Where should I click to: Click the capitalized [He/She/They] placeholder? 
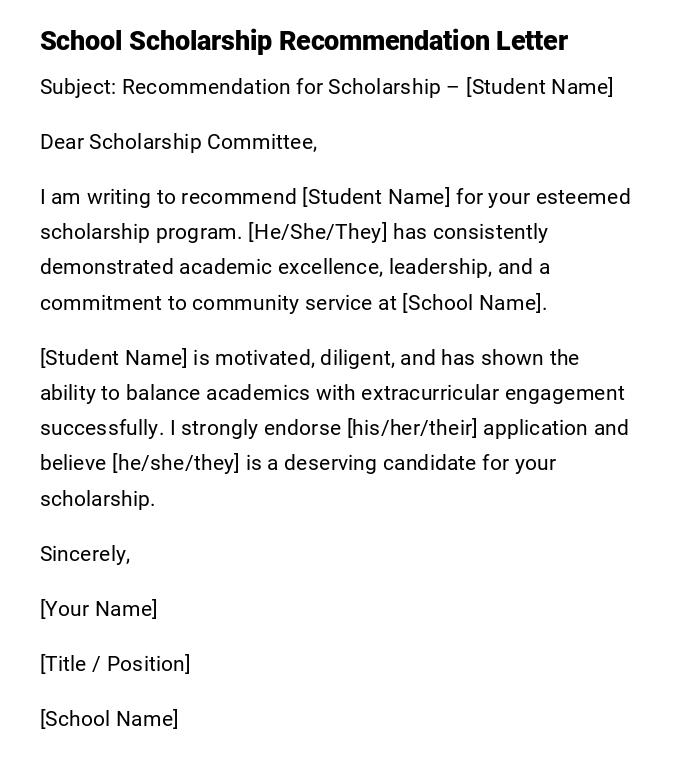click(x=318, y=232)
